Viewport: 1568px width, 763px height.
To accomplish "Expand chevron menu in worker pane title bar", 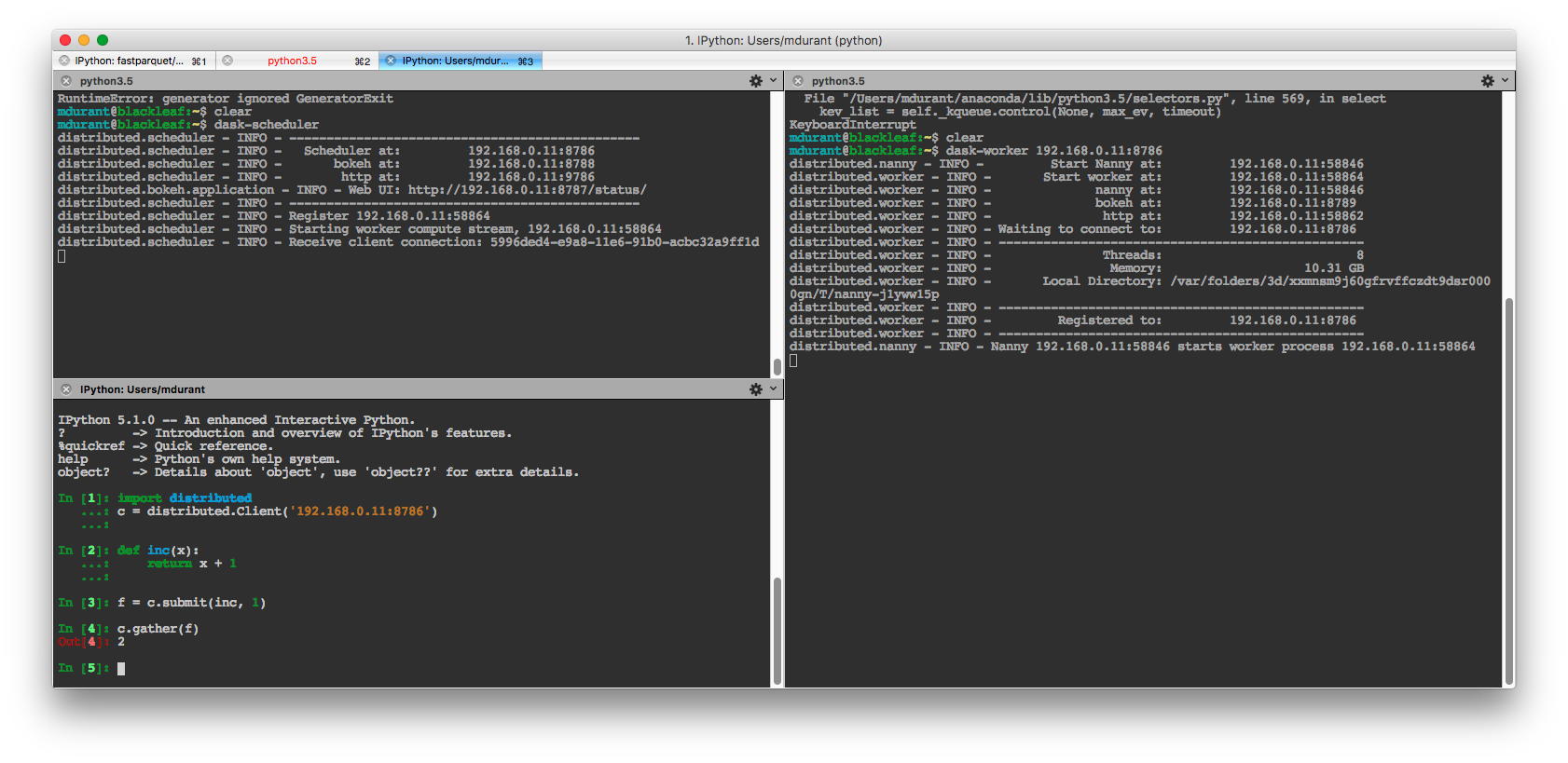I will [x=1505, y=81].
